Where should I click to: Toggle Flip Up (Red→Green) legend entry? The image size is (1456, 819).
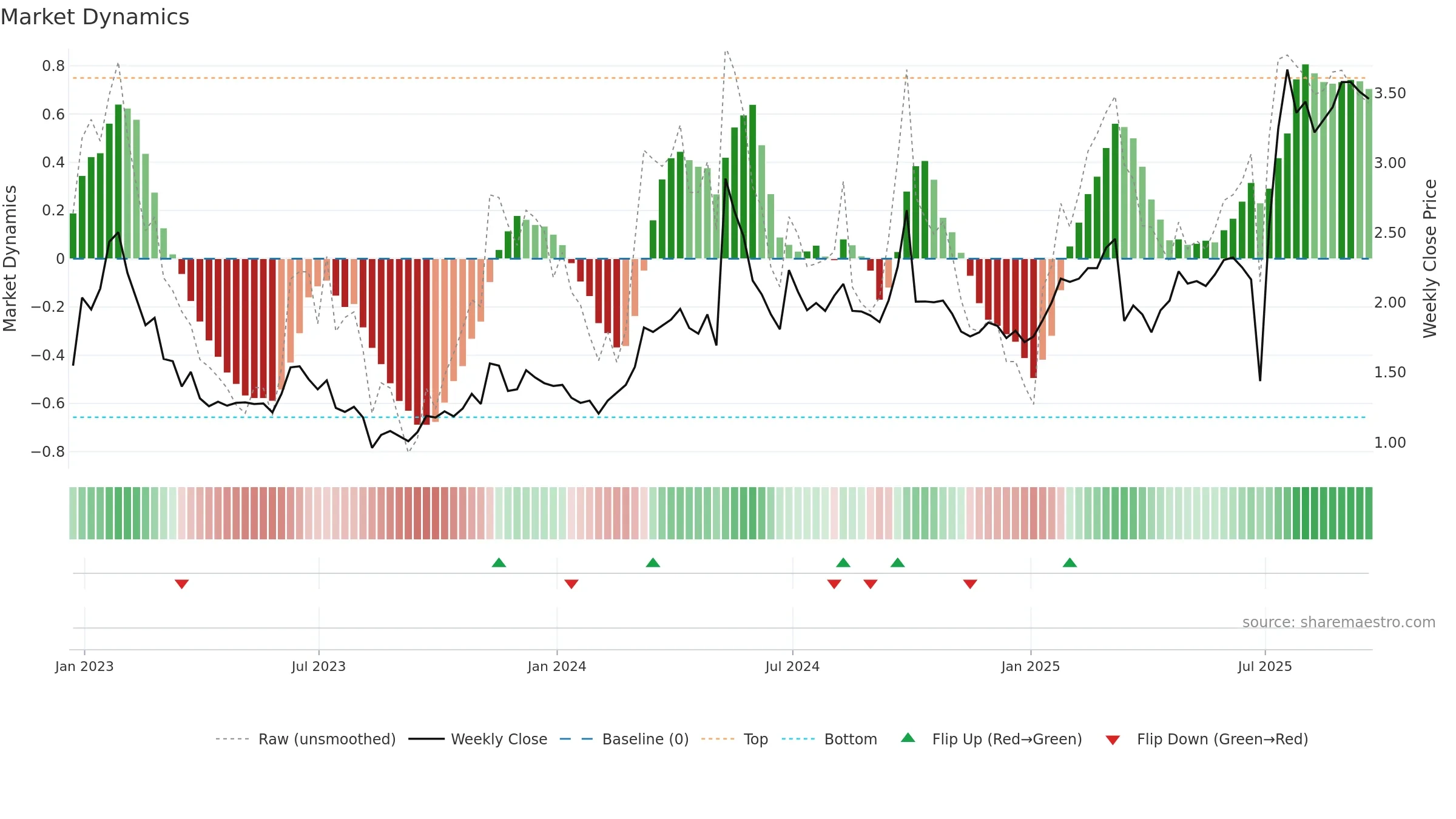click(x=991, y=739)
